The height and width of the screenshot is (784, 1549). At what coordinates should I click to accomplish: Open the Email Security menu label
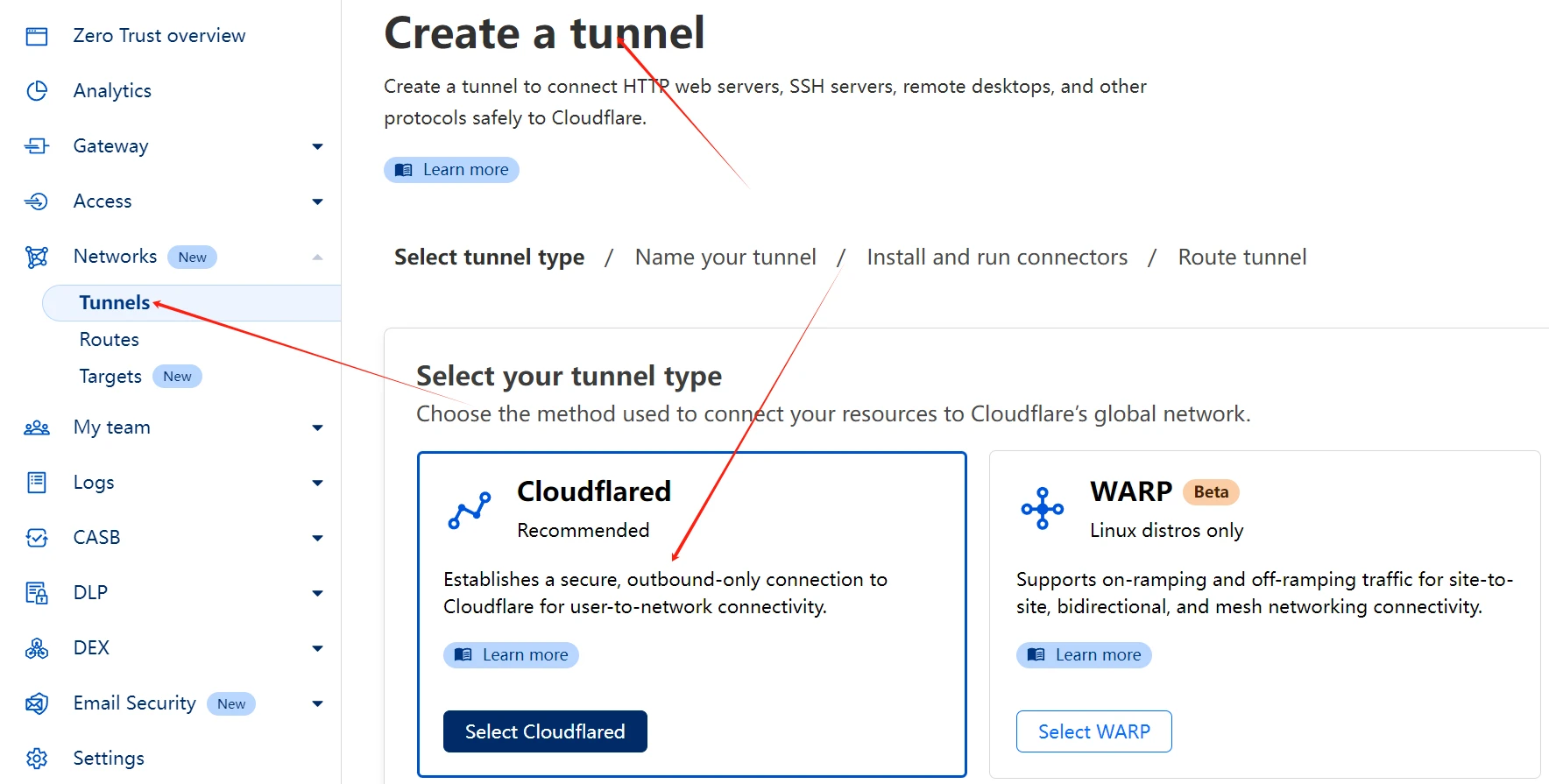click(135, 703)
